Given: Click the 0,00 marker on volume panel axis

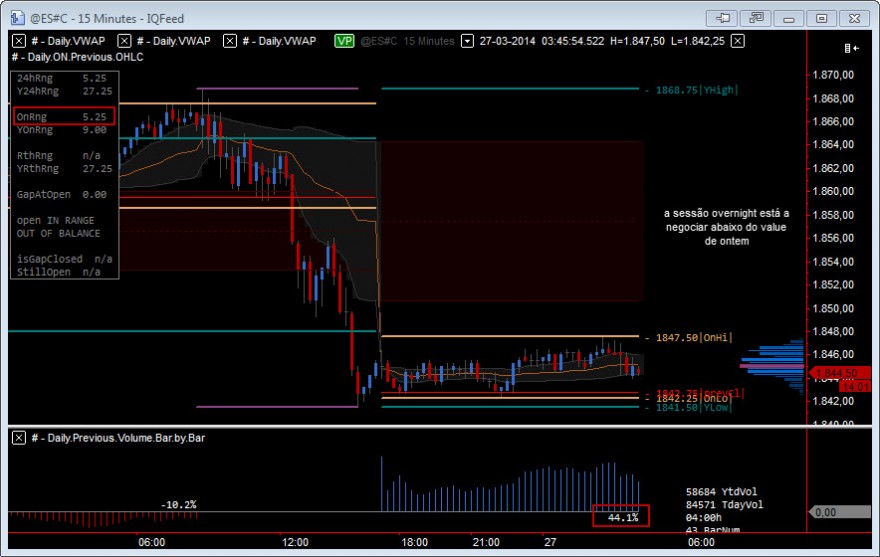Looking at the screenshot, I should point(840,512).
